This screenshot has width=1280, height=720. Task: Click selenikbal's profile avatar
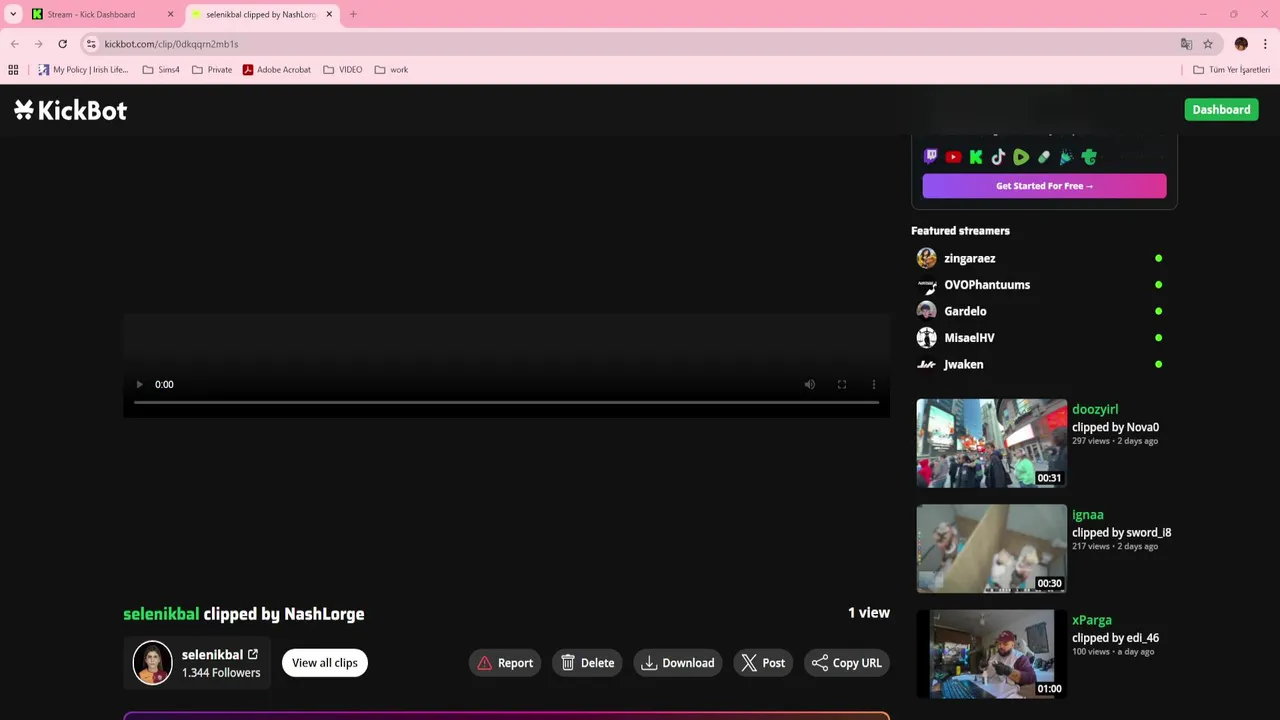pyautogui.click(x=153, y=663)
